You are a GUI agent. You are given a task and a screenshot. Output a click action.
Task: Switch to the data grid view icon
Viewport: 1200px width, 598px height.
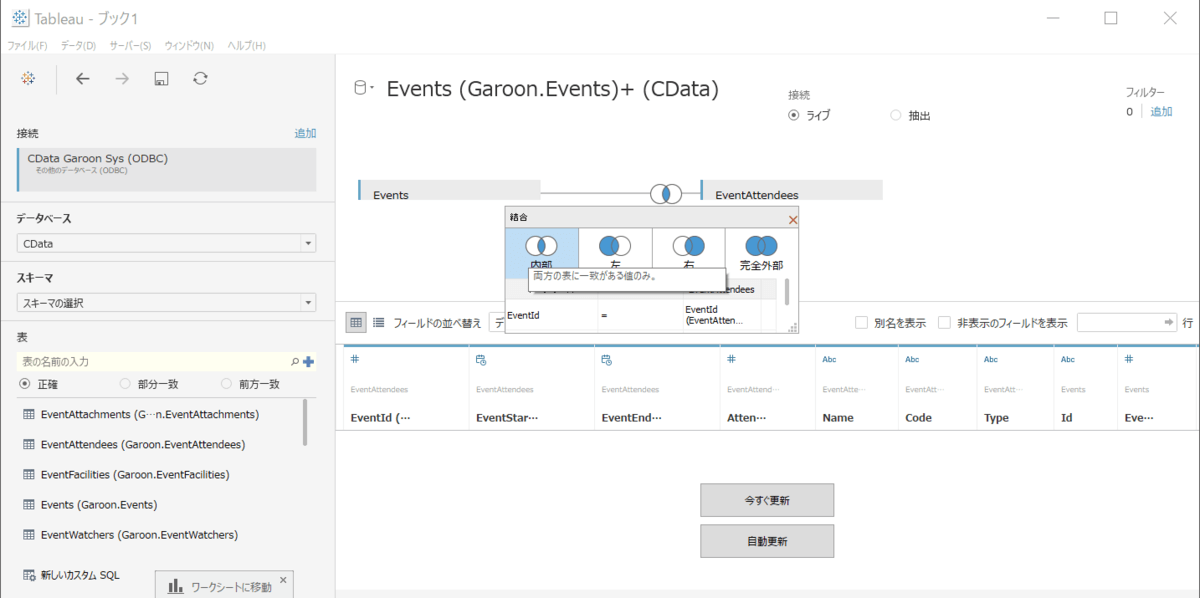point(355,322)
